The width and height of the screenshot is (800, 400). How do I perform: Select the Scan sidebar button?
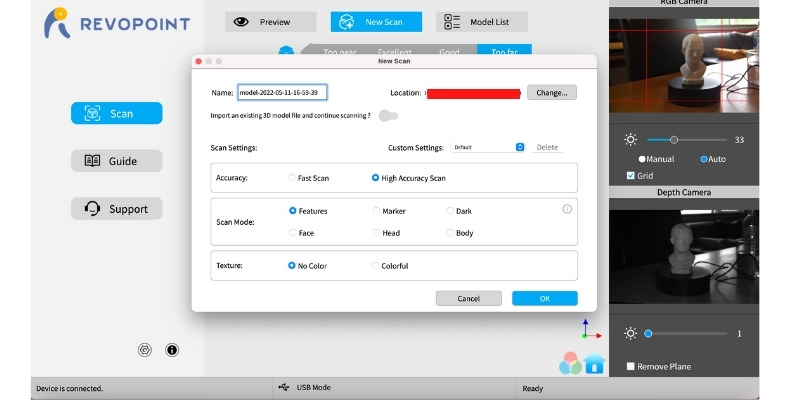(117, 113)
